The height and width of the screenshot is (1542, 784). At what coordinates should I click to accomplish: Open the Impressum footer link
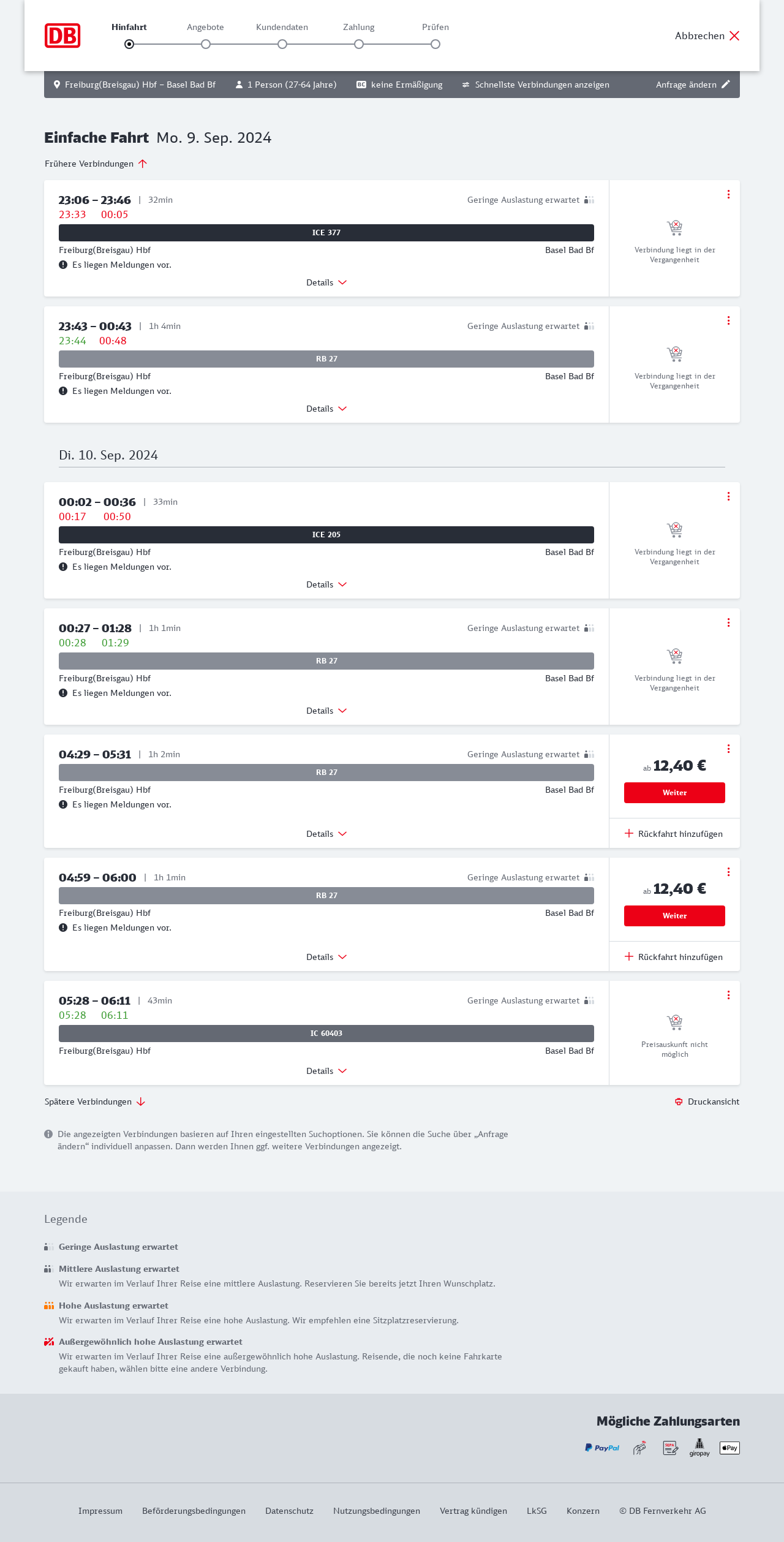(x=100, y=1511)
